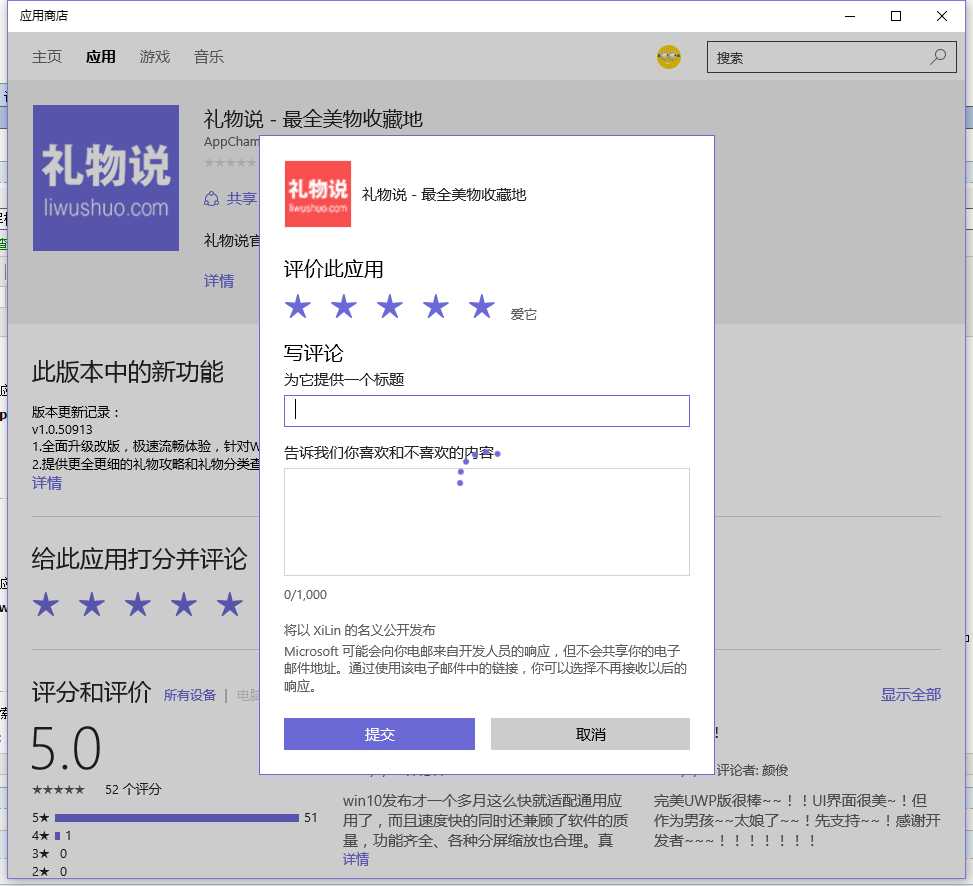Viewport: 973px width, 886px height.
Task: Select the second star in the review dialog
Action: click(344, 307)
